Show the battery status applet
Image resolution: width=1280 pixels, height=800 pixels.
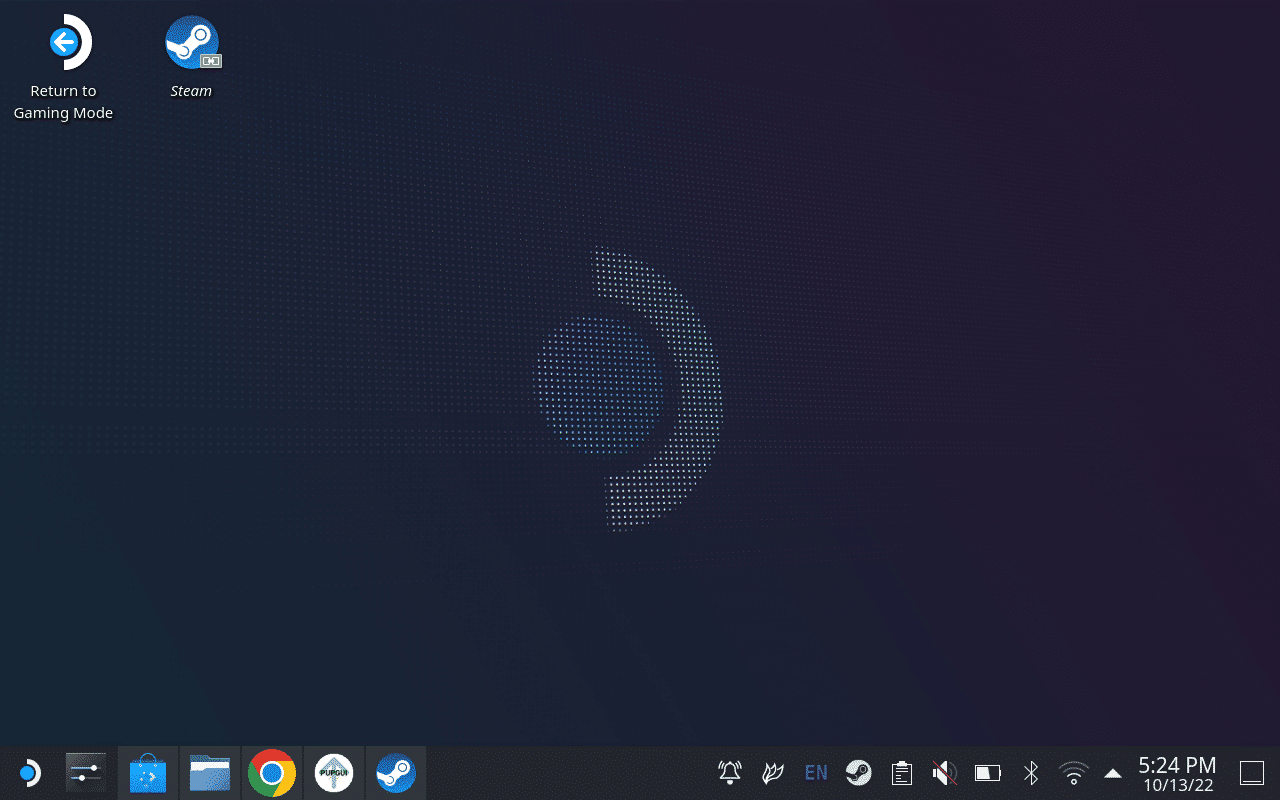988,773
